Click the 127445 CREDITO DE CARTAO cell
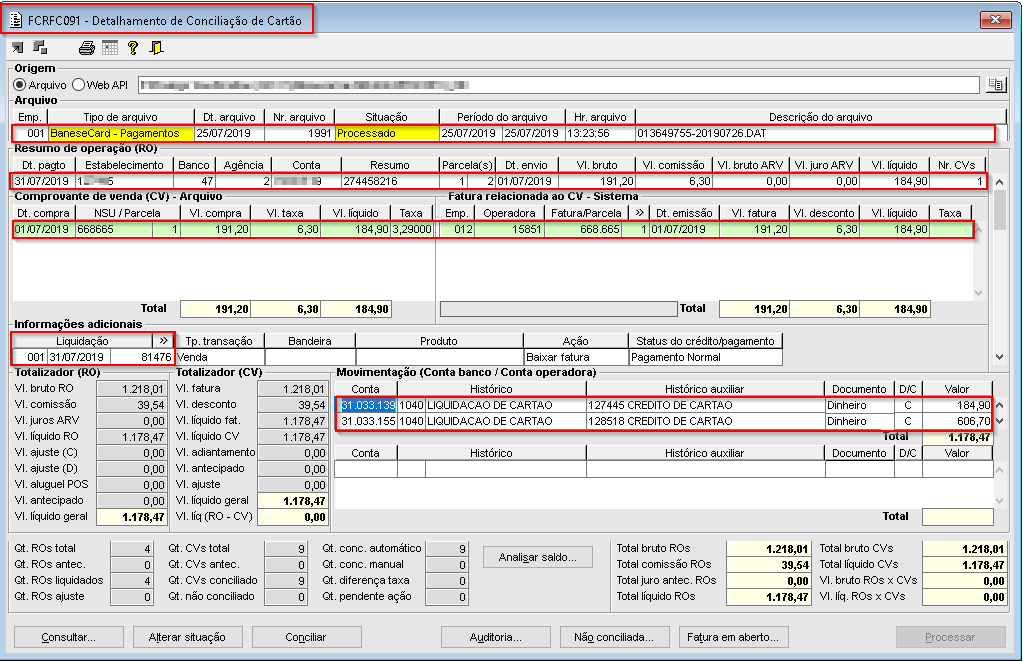 [705, 405]
